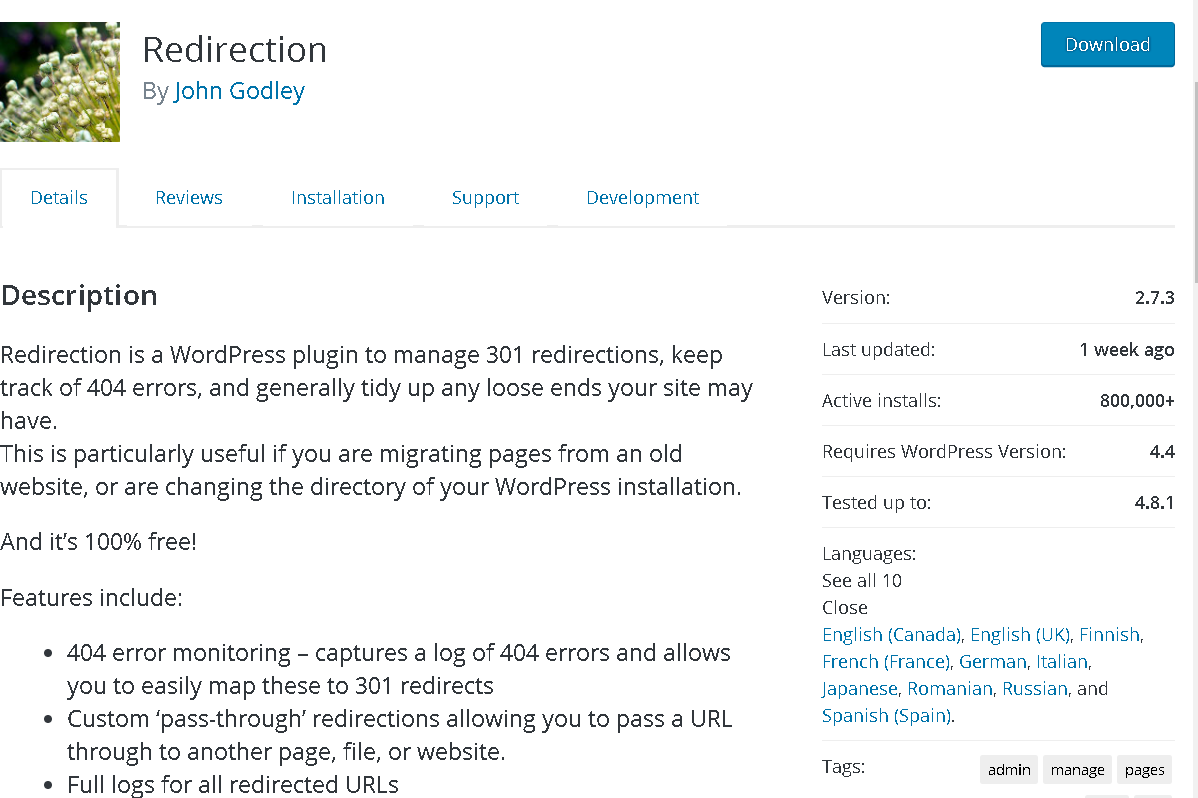The image size is (1198, 798).
Task: Click the version number 2.7.3
Action: tap(1154, 298)
